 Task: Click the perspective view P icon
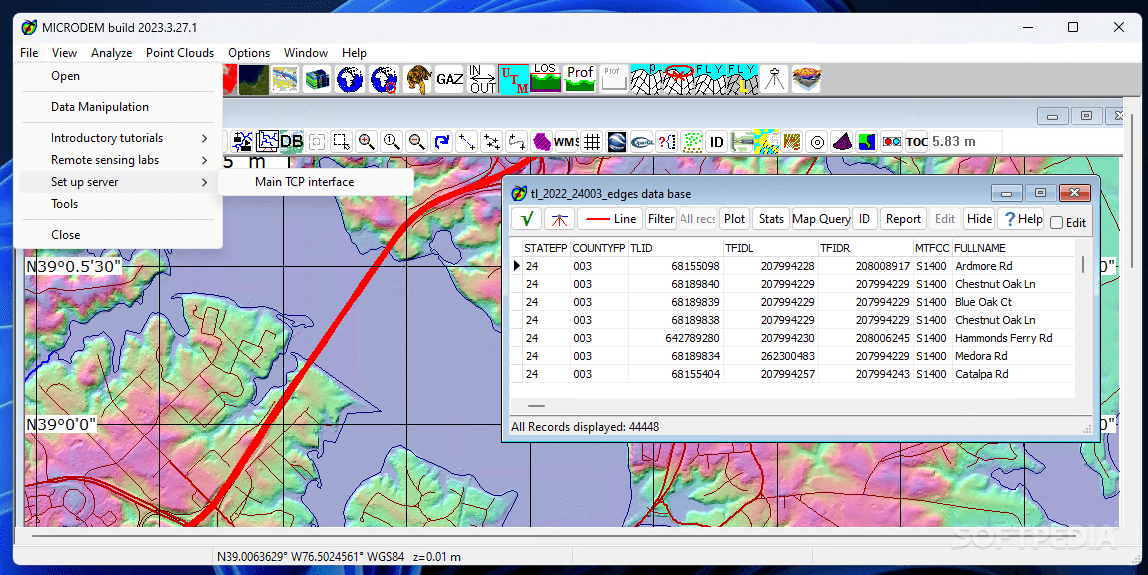pyautogui.click(x=647, y=79)
